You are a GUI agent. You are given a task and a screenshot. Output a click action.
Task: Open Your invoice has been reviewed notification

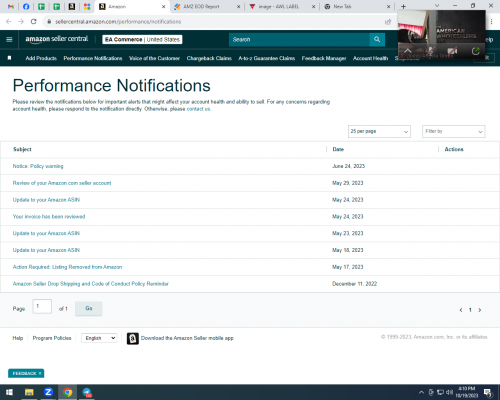(49, 217)
